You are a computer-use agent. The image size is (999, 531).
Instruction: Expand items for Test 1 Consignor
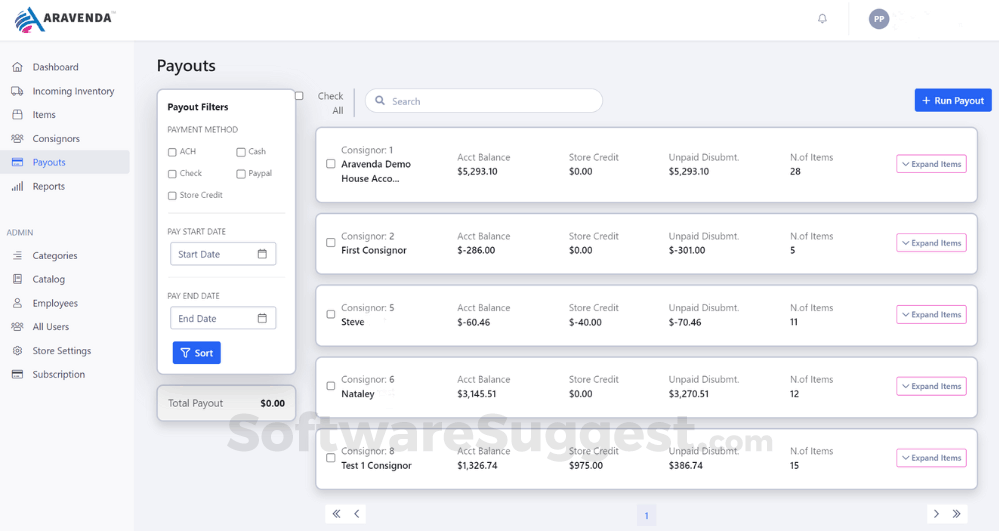931,458
